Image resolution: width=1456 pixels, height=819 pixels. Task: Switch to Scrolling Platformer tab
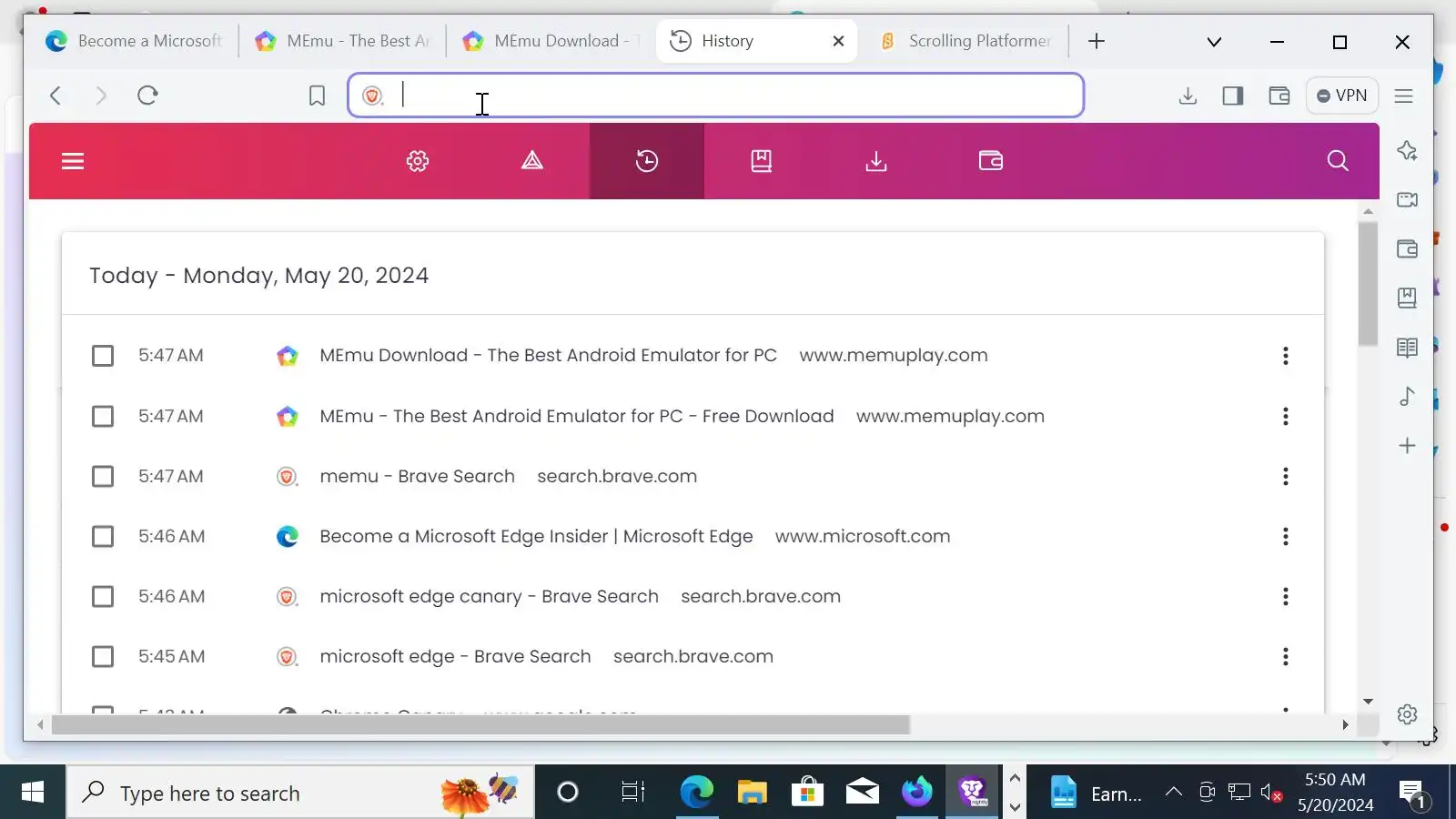tap(966, 41)
